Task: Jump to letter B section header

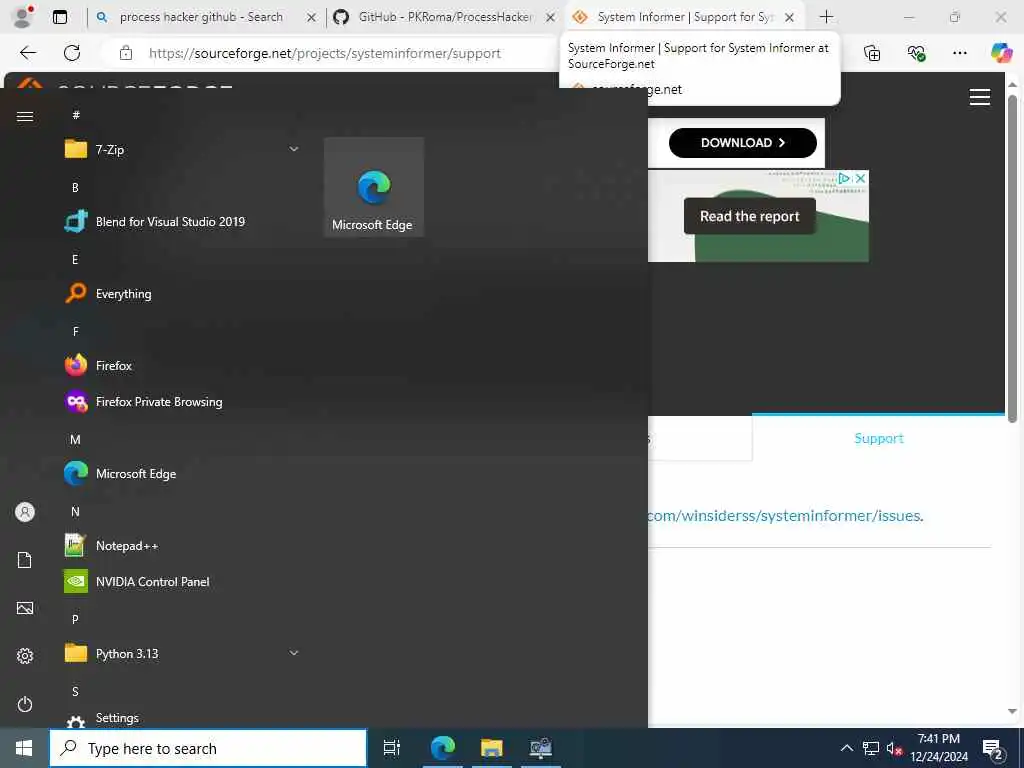Action: coord(75,187)
